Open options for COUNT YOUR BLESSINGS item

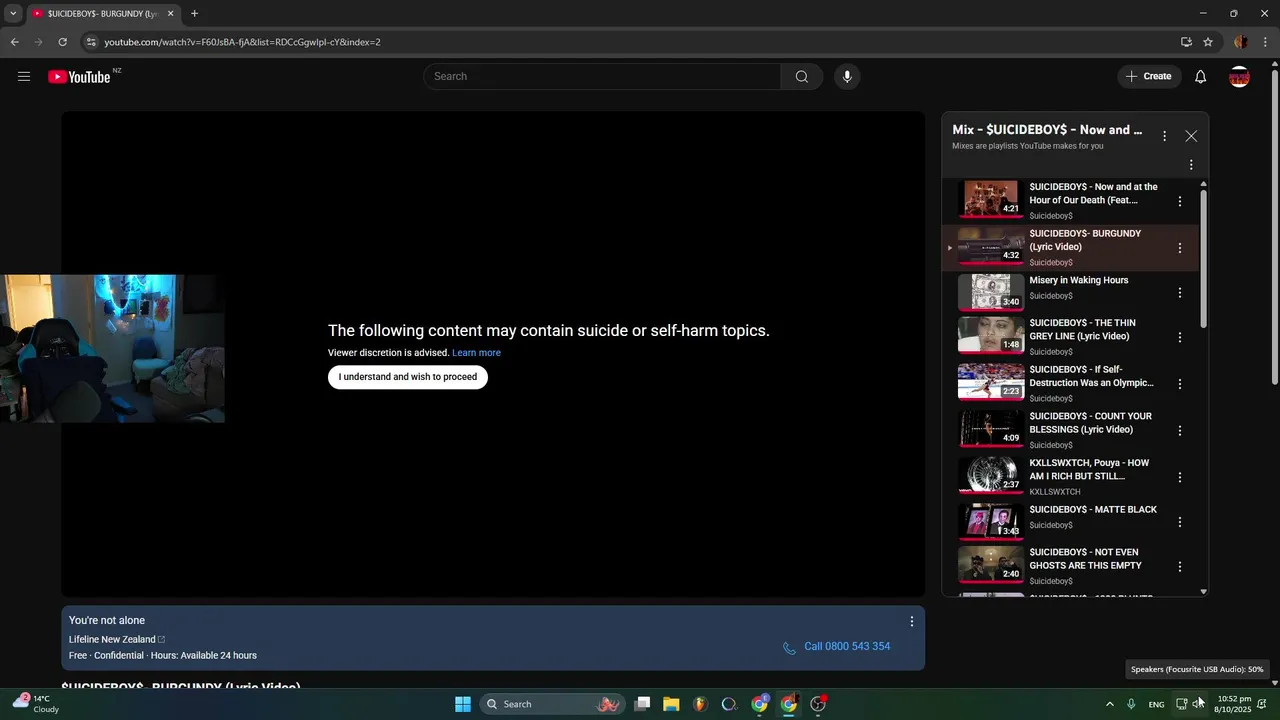[x=1180, y=431]
